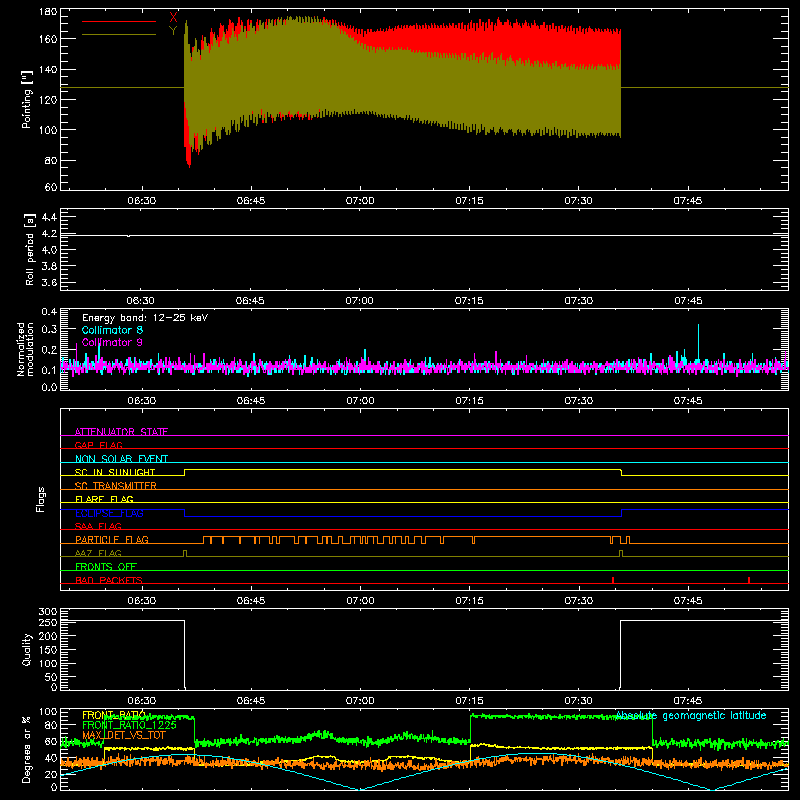Click the olive Y legend line sample
The width and height of the screenshot is (800, 800).
[119, 35]
